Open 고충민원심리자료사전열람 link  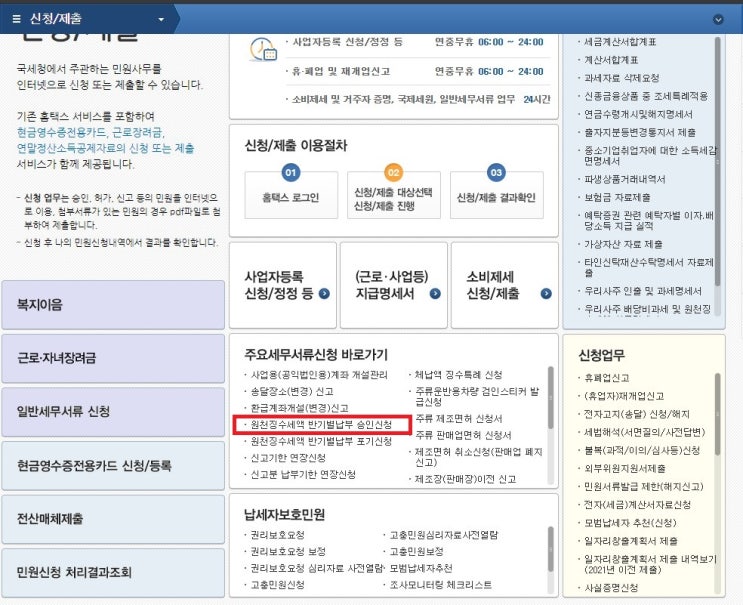[x=444, y=535]
